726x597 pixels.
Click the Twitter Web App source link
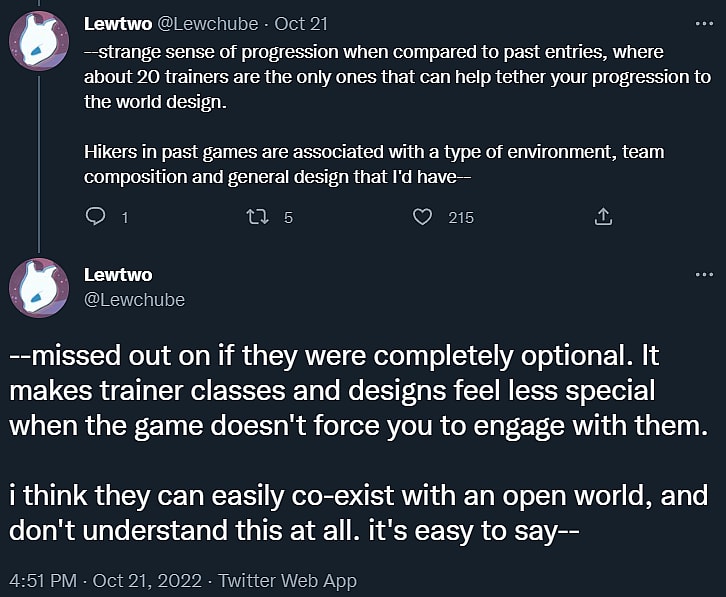click(287, 580)
